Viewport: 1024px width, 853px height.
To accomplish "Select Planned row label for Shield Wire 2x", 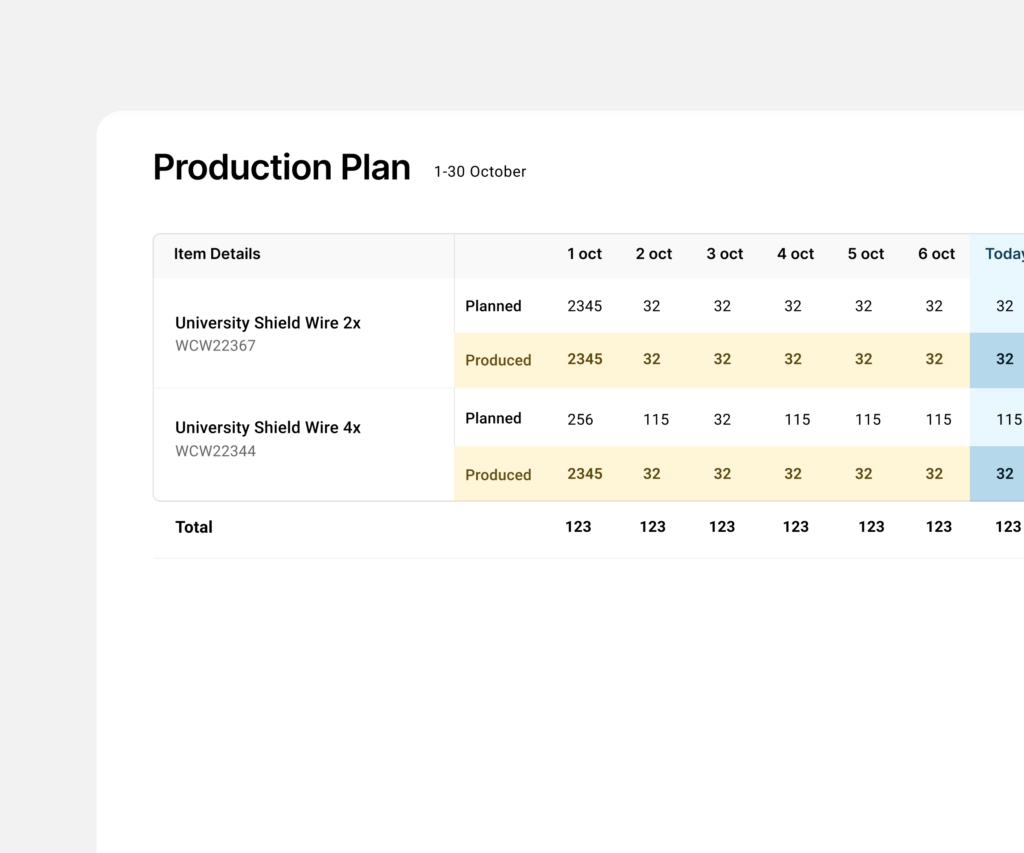I will (493, 306).
